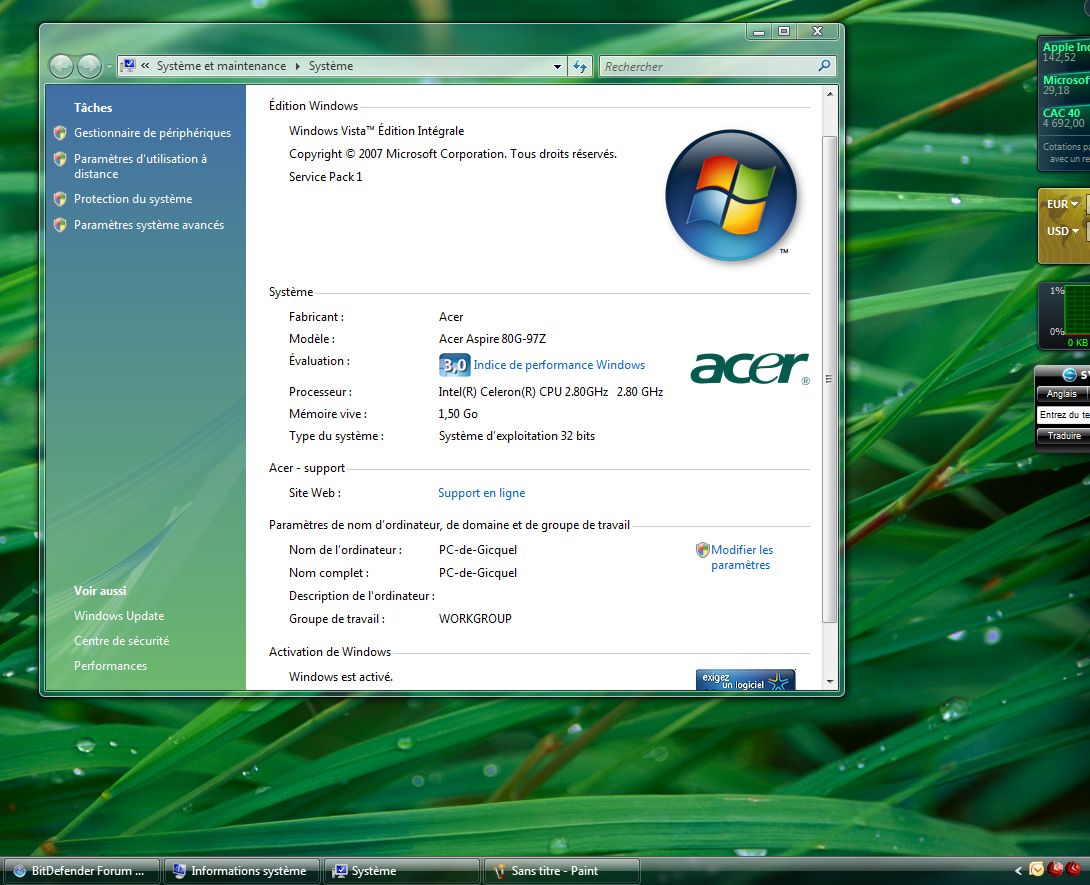Open Paramètres d'utilisation à distance
Image resolution: width=1090 pixels, height=885 pixels.
tap(140, 166)
